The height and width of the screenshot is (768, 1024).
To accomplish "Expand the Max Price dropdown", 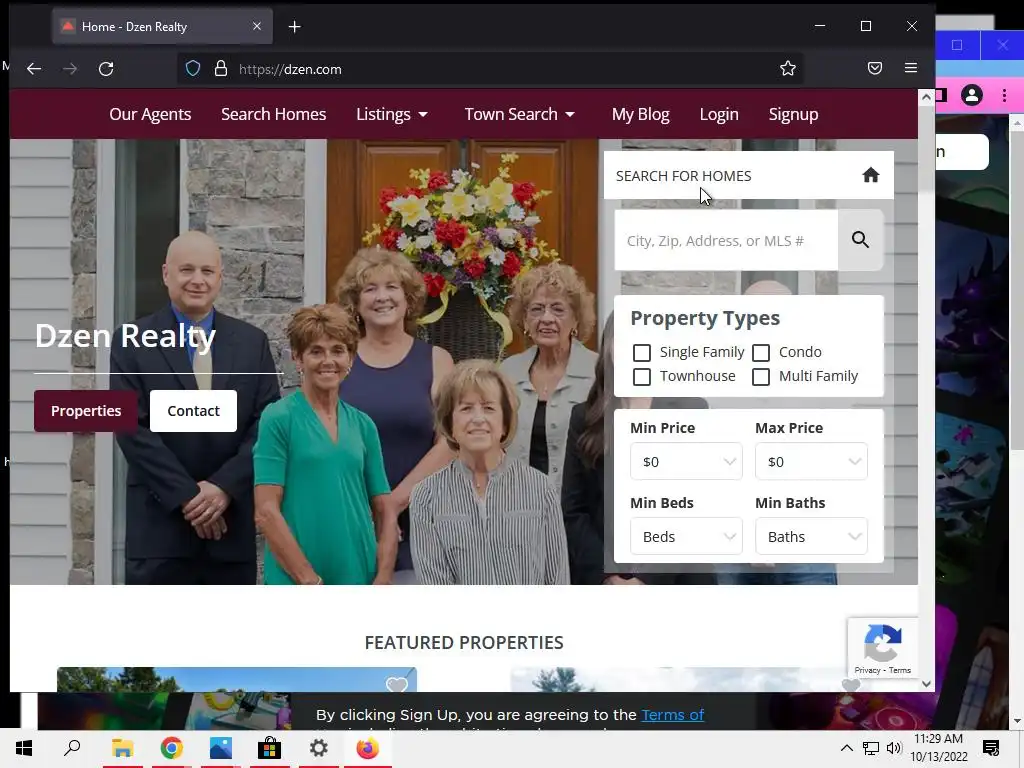I will click(x=811, y=461).
